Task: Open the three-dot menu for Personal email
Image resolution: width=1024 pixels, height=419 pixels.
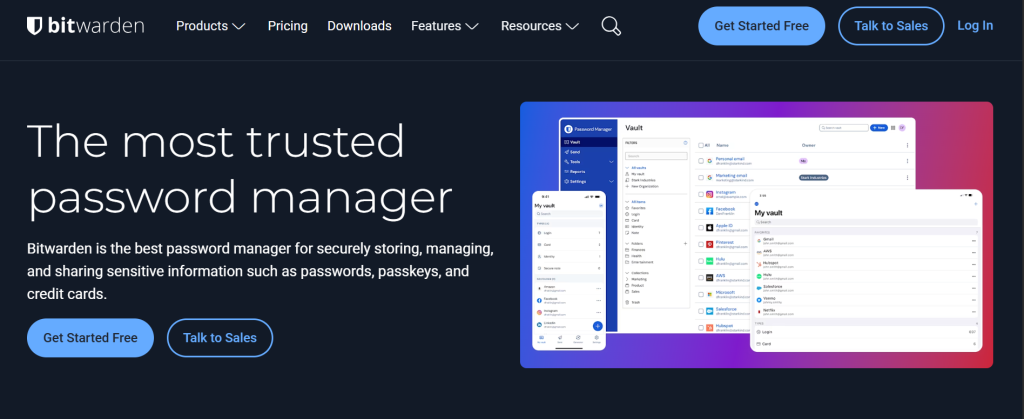Action: click(907, 161)
